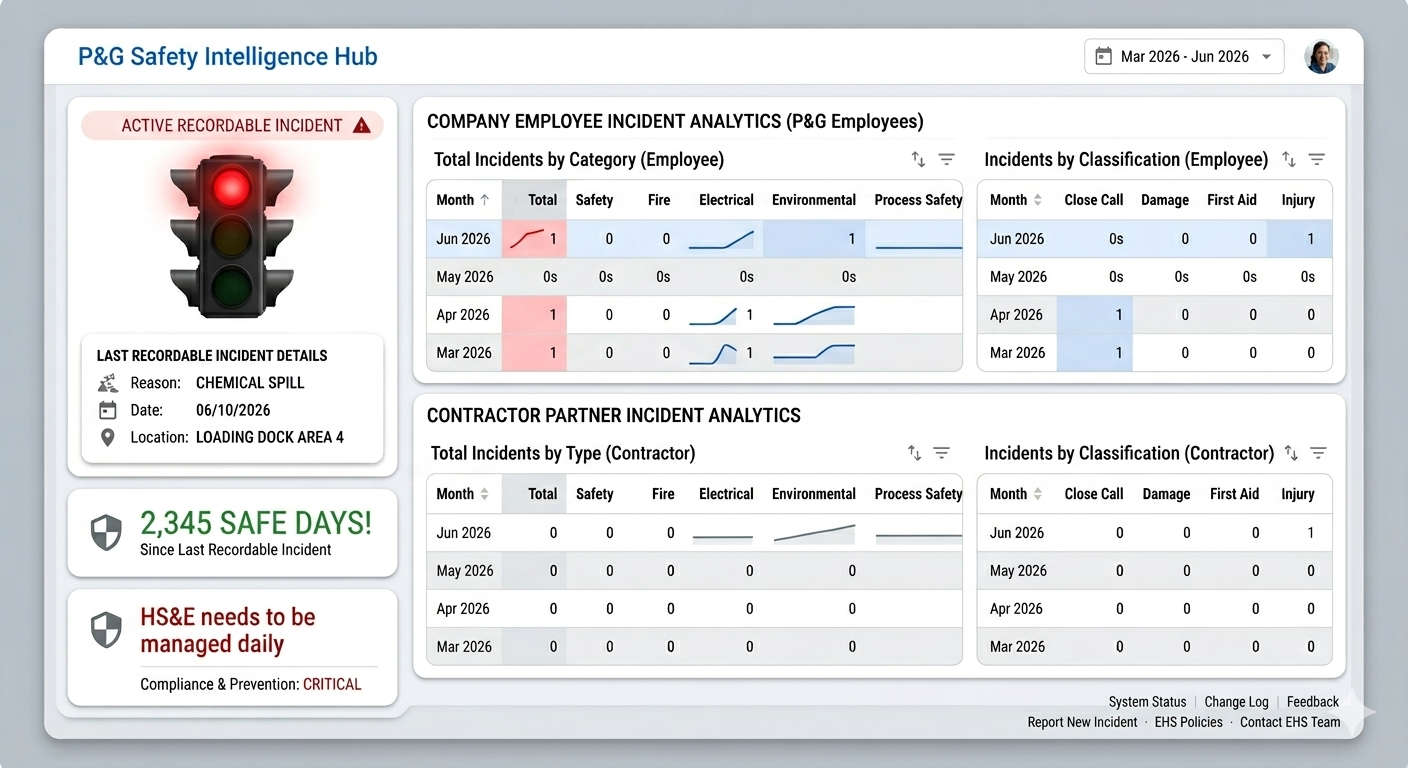
Task: Click sort icon for Incidents by Classification (Employee)
Action: 1289,159
